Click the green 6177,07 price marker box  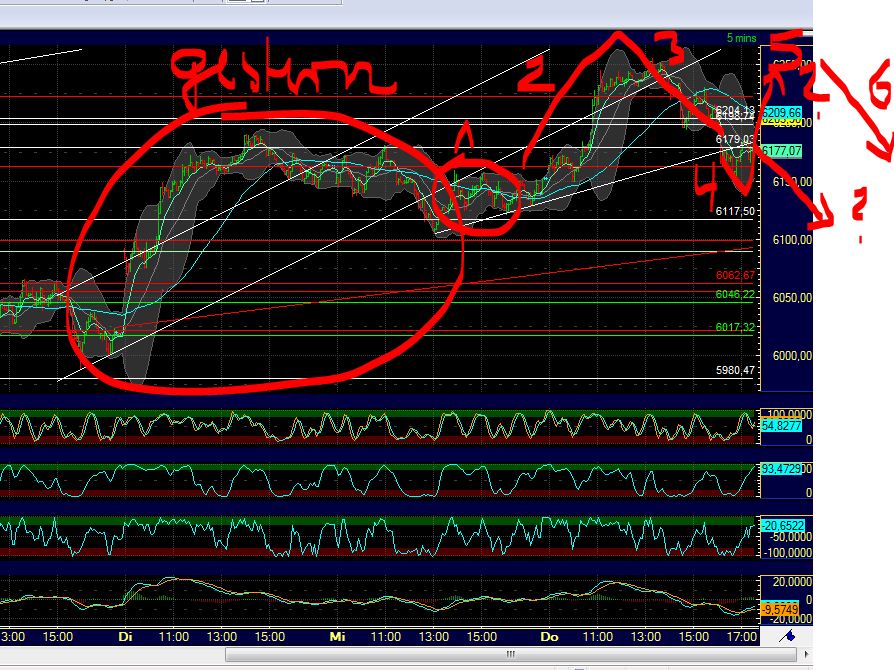tap(781, 151)
